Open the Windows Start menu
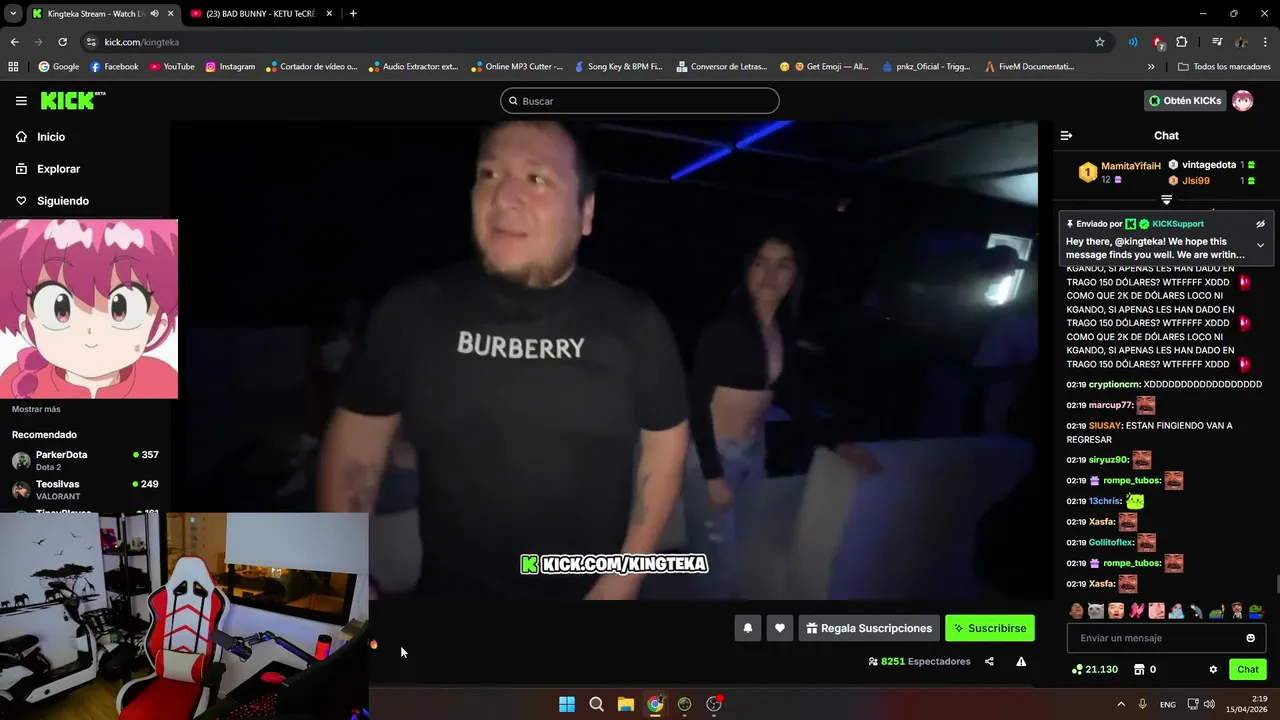 pos(567,704)
